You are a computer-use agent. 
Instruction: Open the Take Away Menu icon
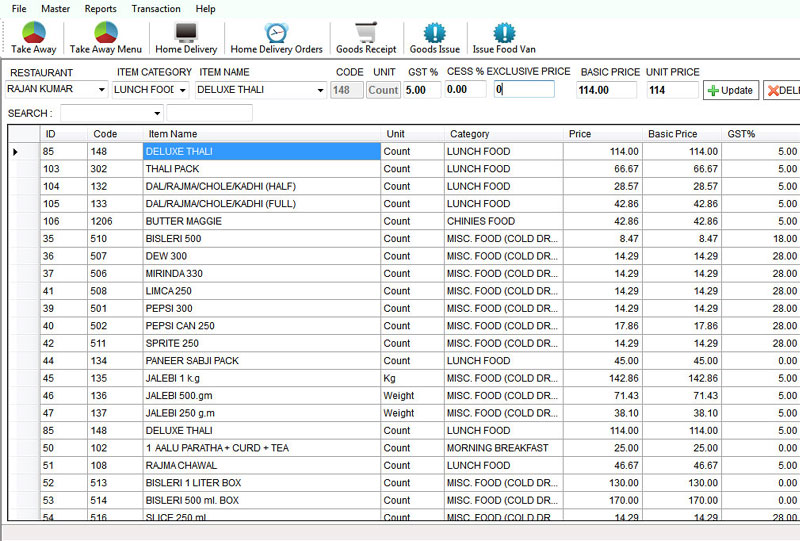click(x=105, y=33)
